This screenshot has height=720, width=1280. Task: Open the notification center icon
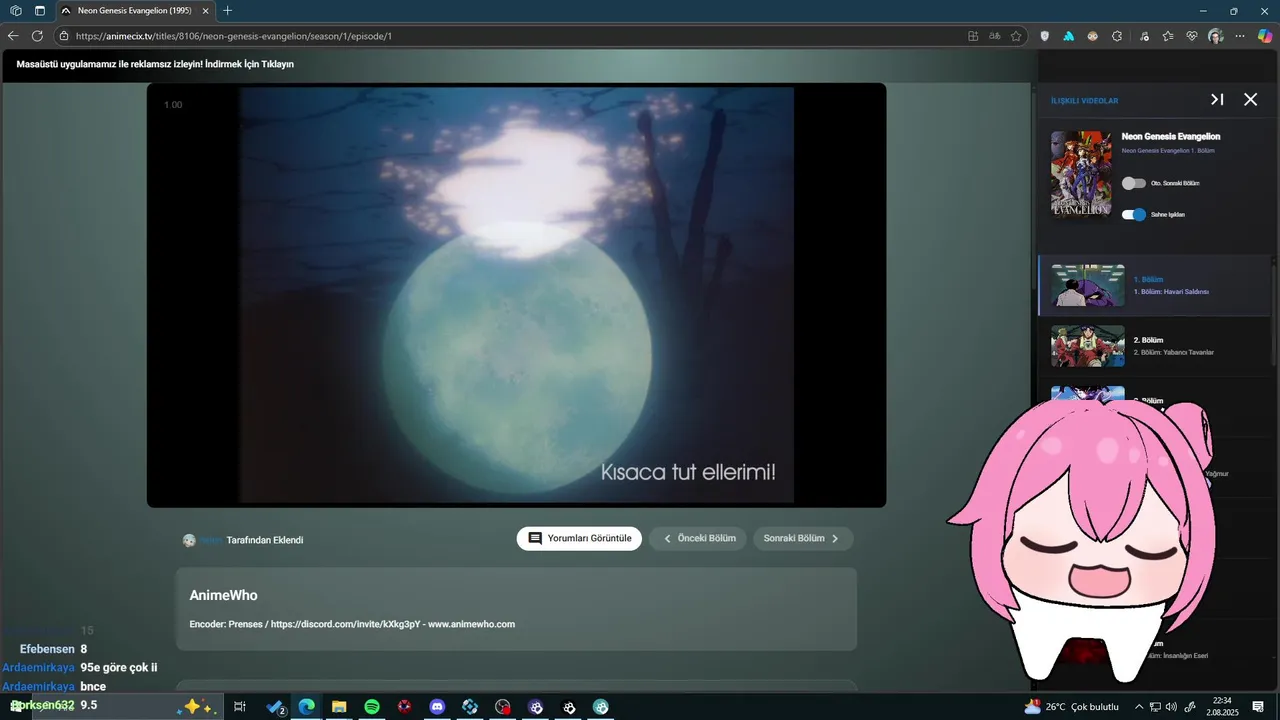point(1258,707)
